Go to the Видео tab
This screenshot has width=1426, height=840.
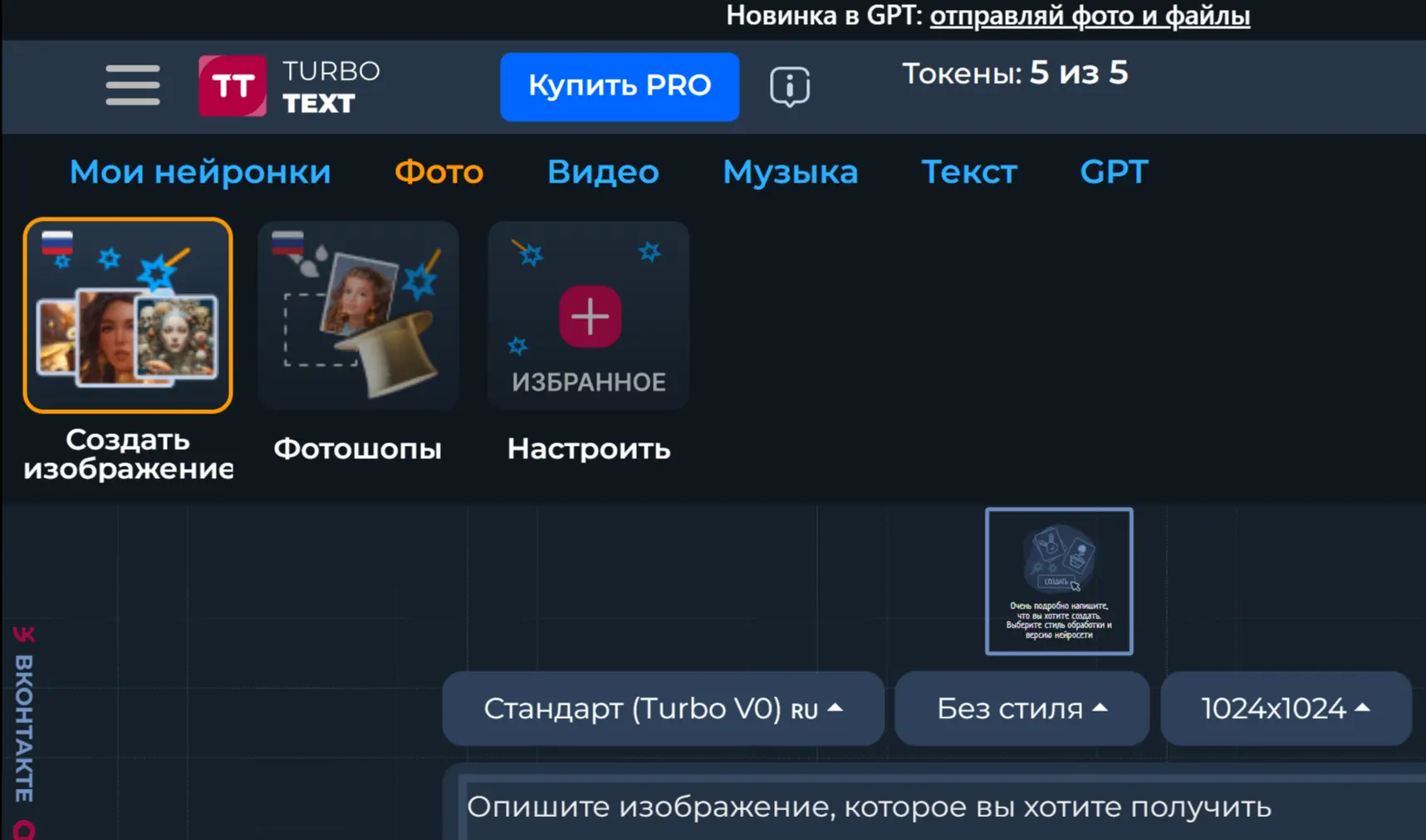click(603, 172)
